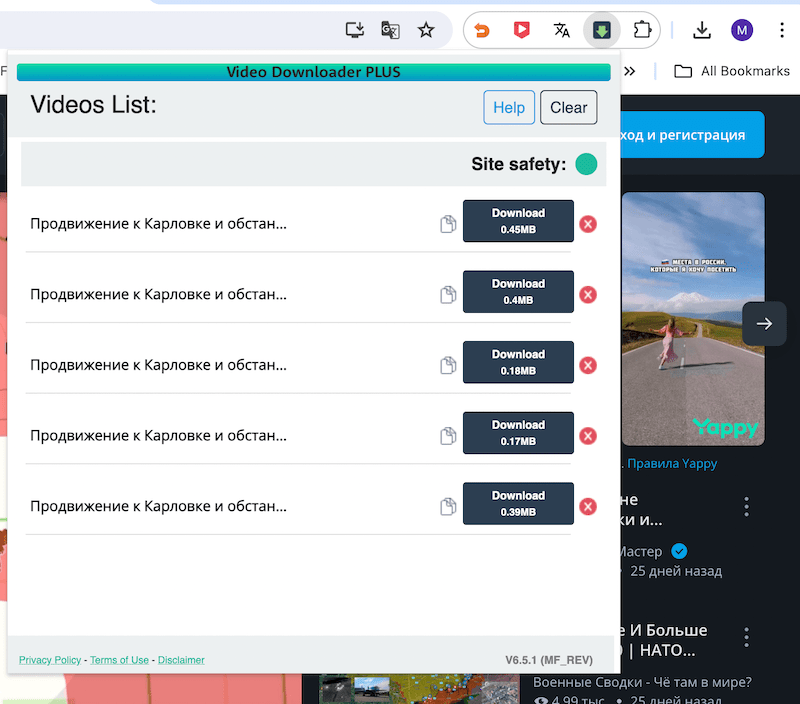This screenshot has height=704, width=800.
Task: Click the Video Downloader PLUS extension icon
Action: coord(602,30)
